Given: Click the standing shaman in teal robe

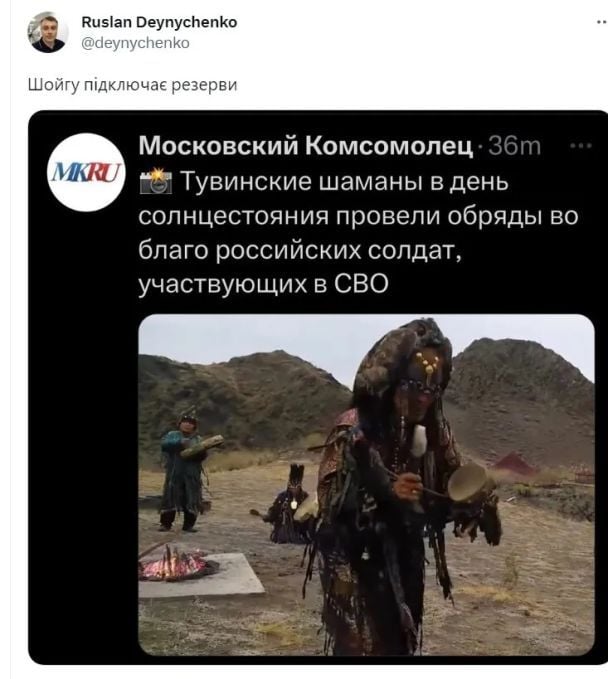Looking at the screenshot, I should (185, 470).
